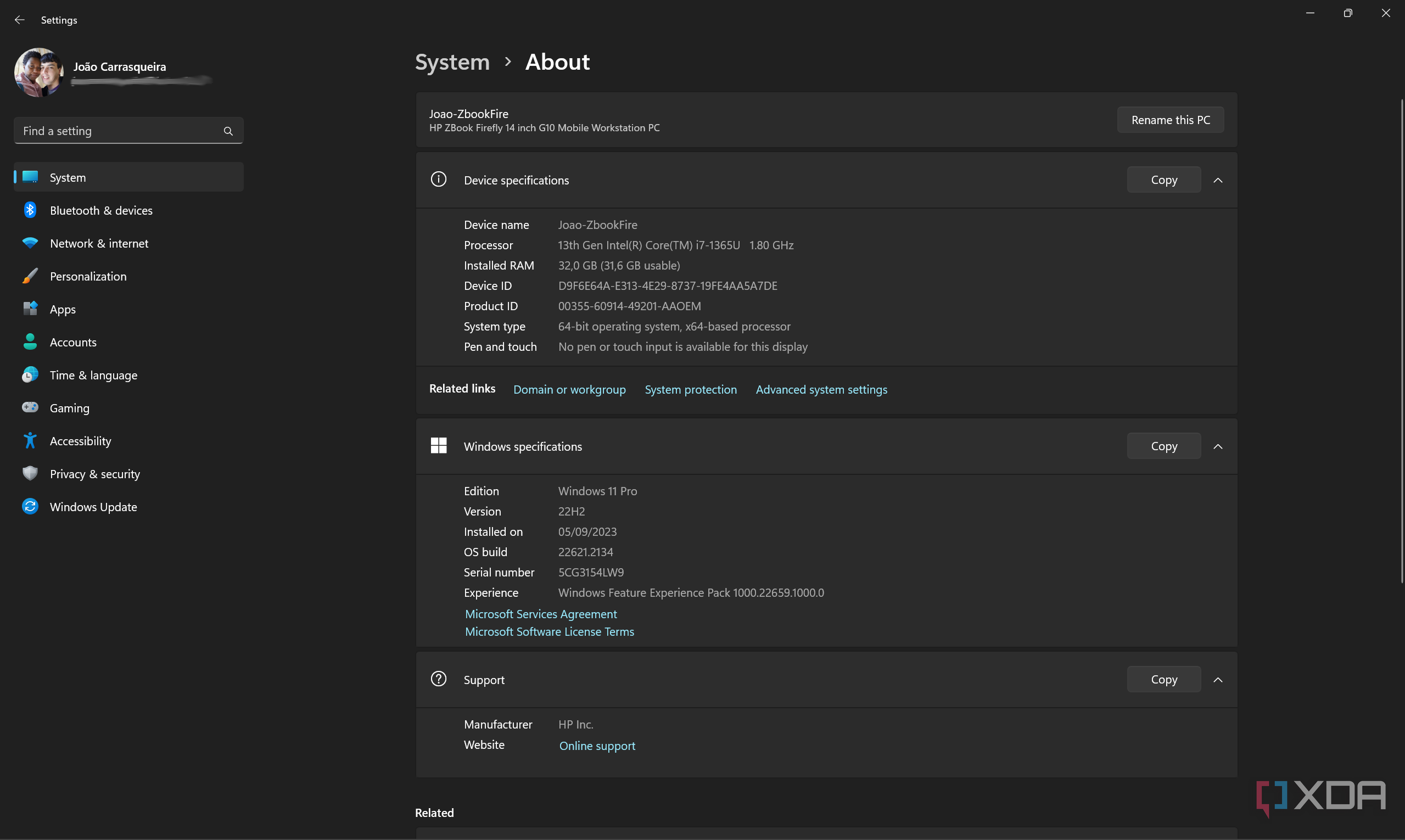Image resolution: width=1405 pixels, height=840 pixels.
Task: Click the Bluetooth icon in sidebar
Action: pyautogui.click(x=30, y=210)
